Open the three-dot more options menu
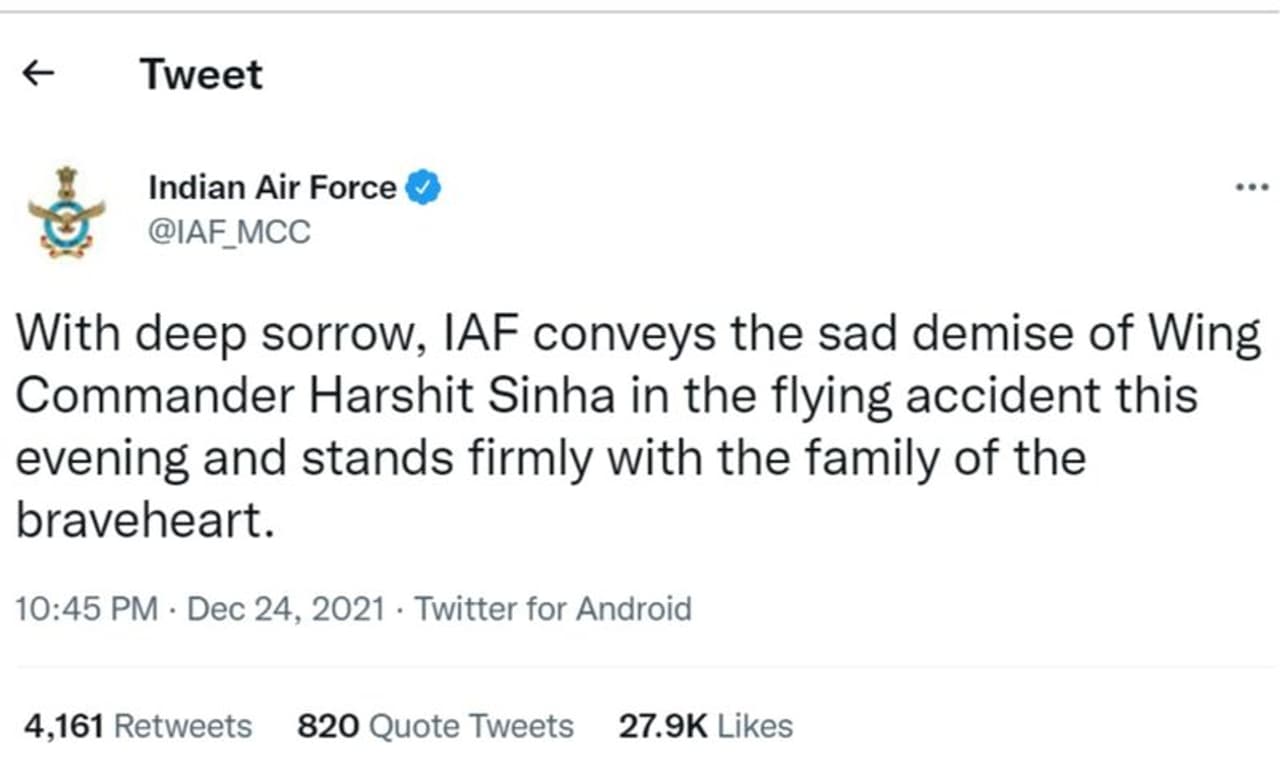Image resolution: width=1280 pixels, height=765 pixels. click(1251, 186)
